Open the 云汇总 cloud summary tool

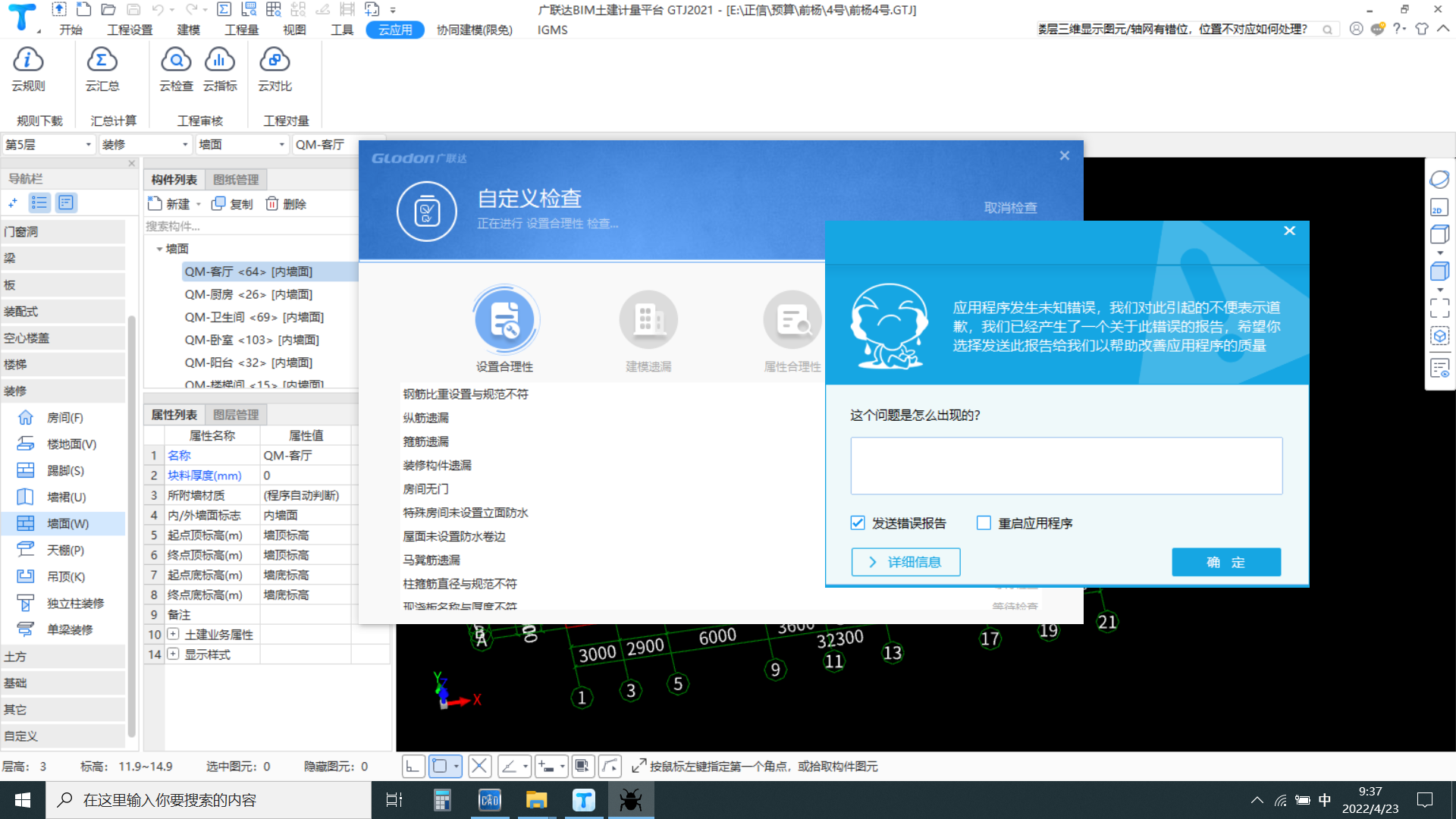coord(102,68)
